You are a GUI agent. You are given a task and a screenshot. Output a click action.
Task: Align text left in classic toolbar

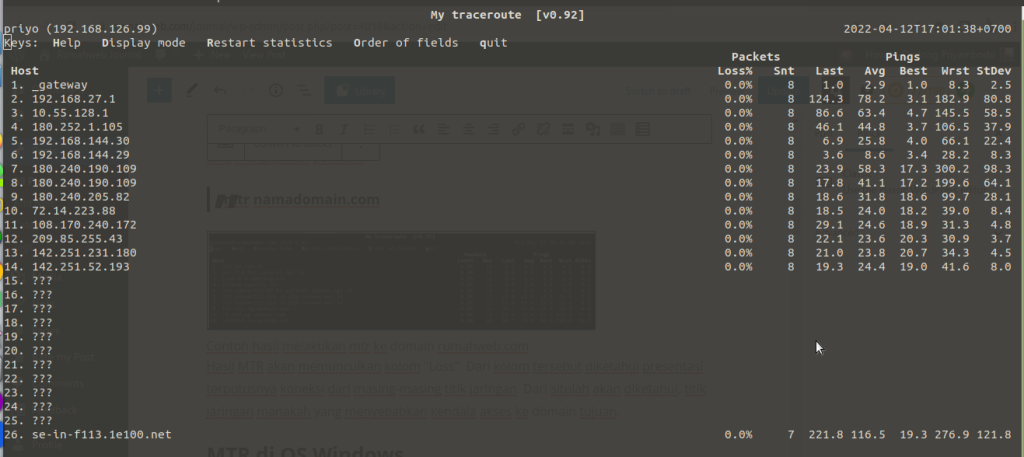click(443, 129)
